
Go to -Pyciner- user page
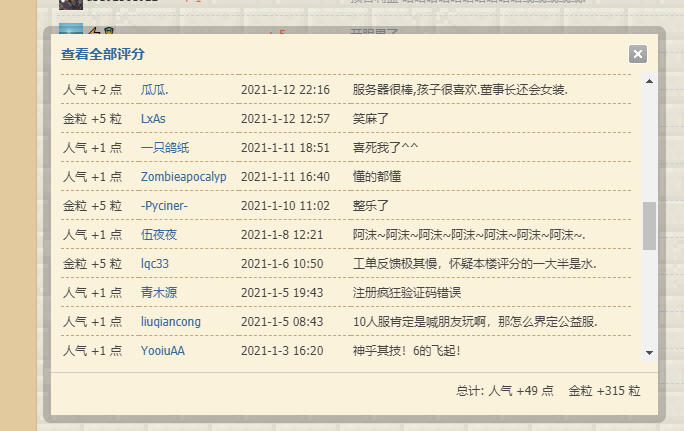pos(164,206)
